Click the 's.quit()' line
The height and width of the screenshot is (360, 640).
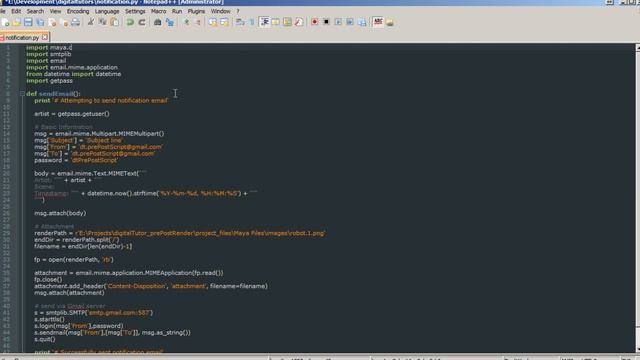45,340
